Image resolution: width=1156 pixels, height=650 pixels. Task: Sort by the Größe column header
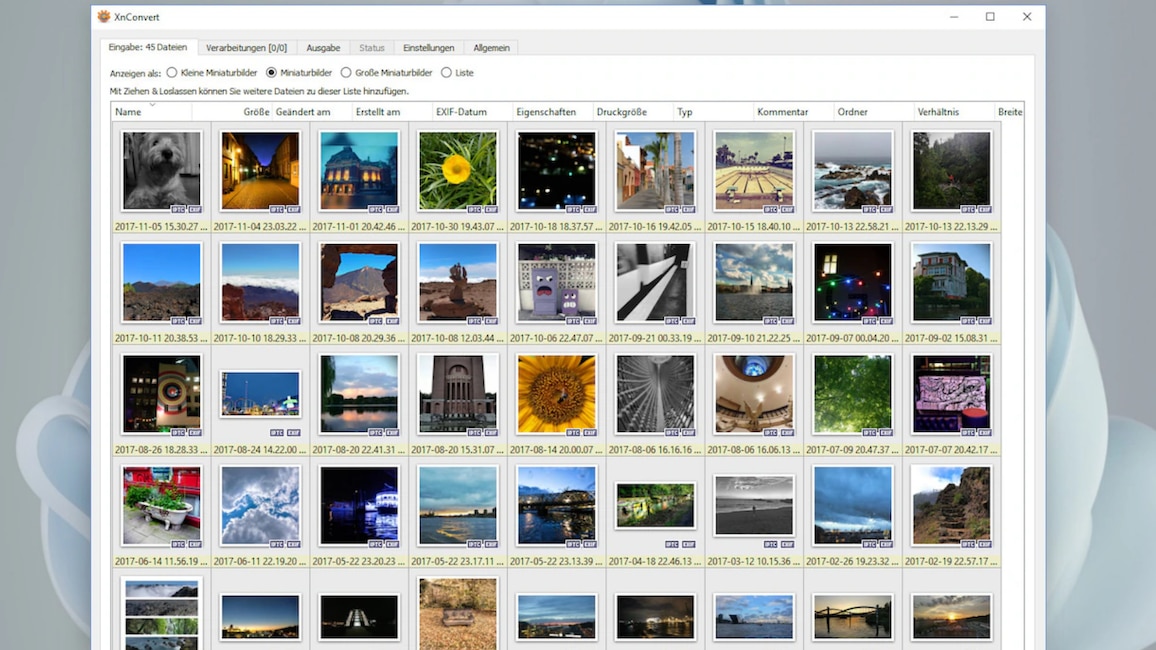coord(231,112)
